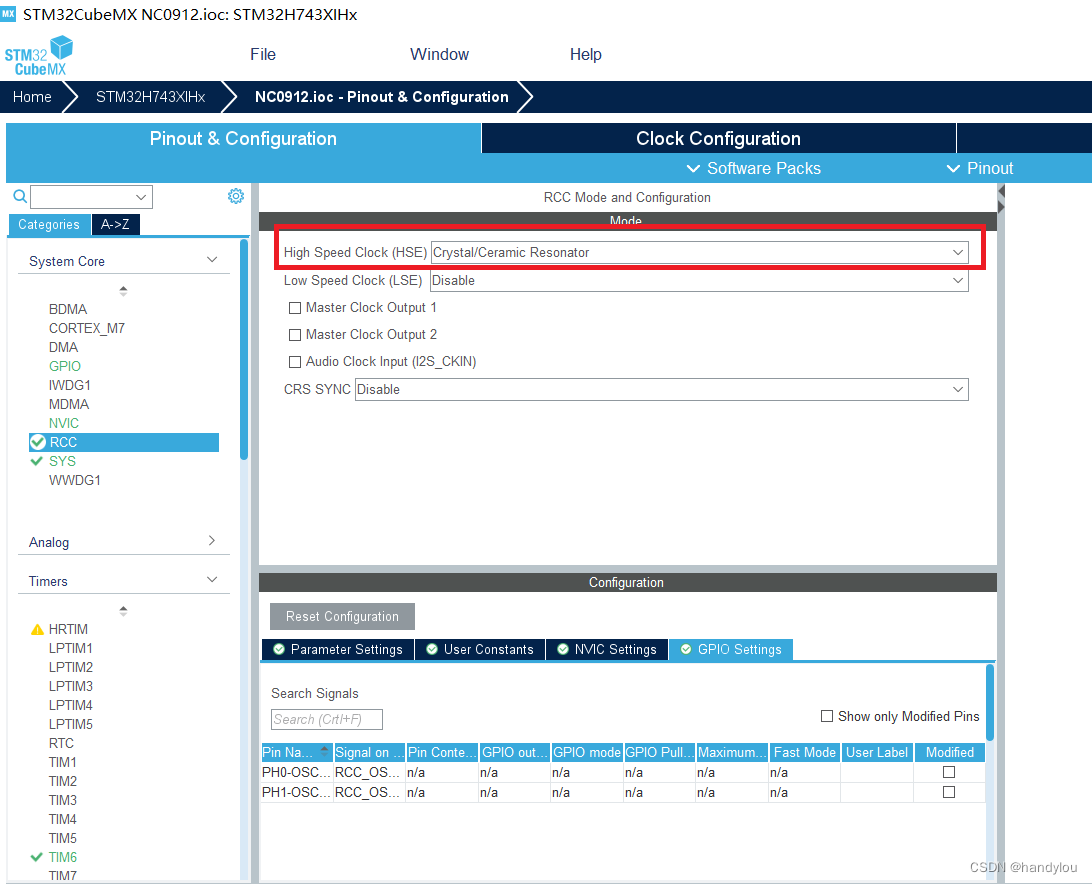Select the PH1-OSC pin row
The image size is (1092, 884).
click(623, 793)
